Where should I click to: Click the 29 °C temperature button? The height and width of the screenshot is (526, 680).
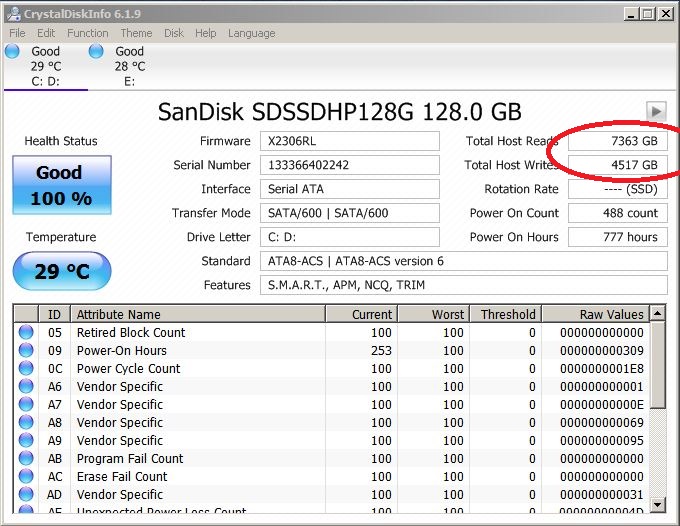click(62, 271)
